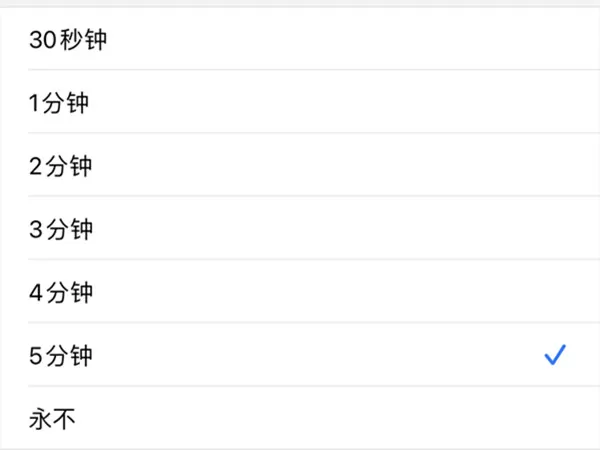600x450 pixels.
Task: Click the blue checkmark beside 5分钟
Action: coord(555,355)
